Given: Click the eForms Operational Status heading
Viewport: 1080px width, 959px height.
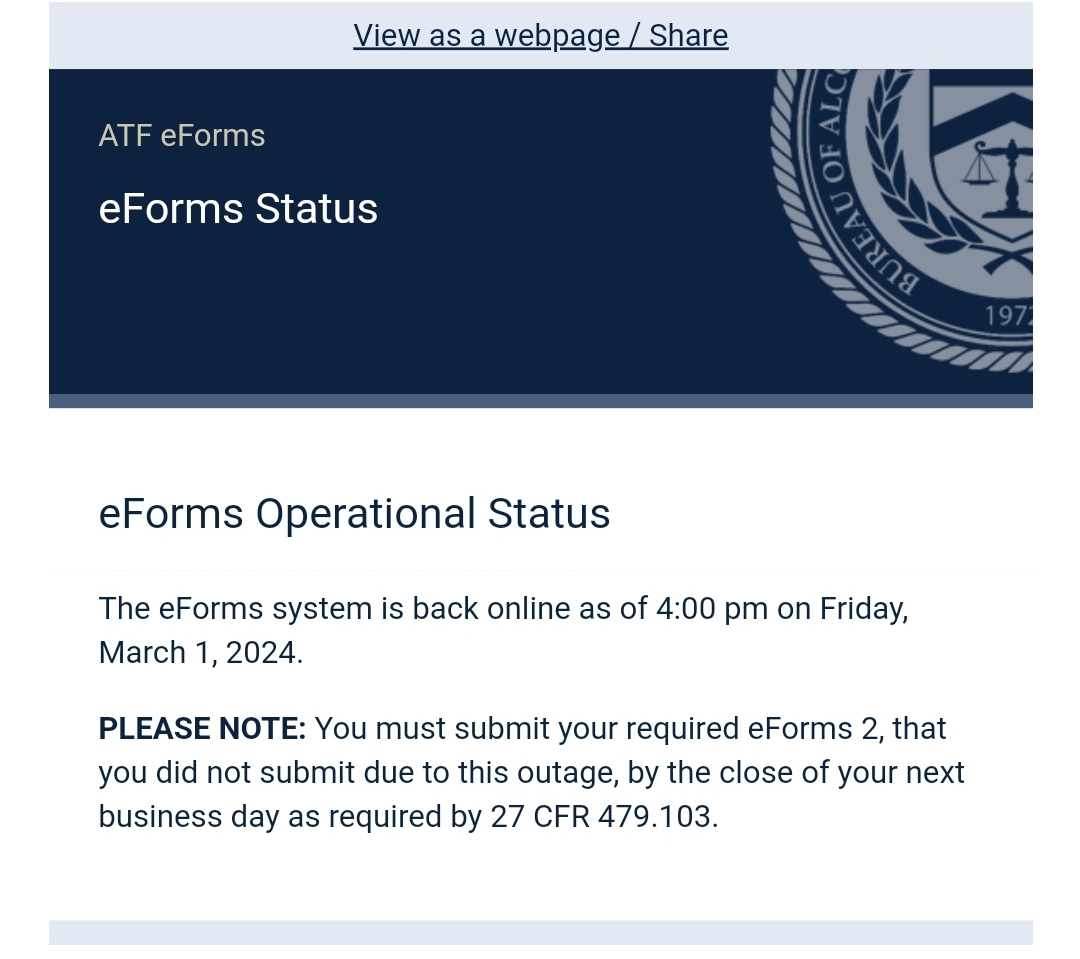Looking at the screenshot, I should [x=355, y=514].
